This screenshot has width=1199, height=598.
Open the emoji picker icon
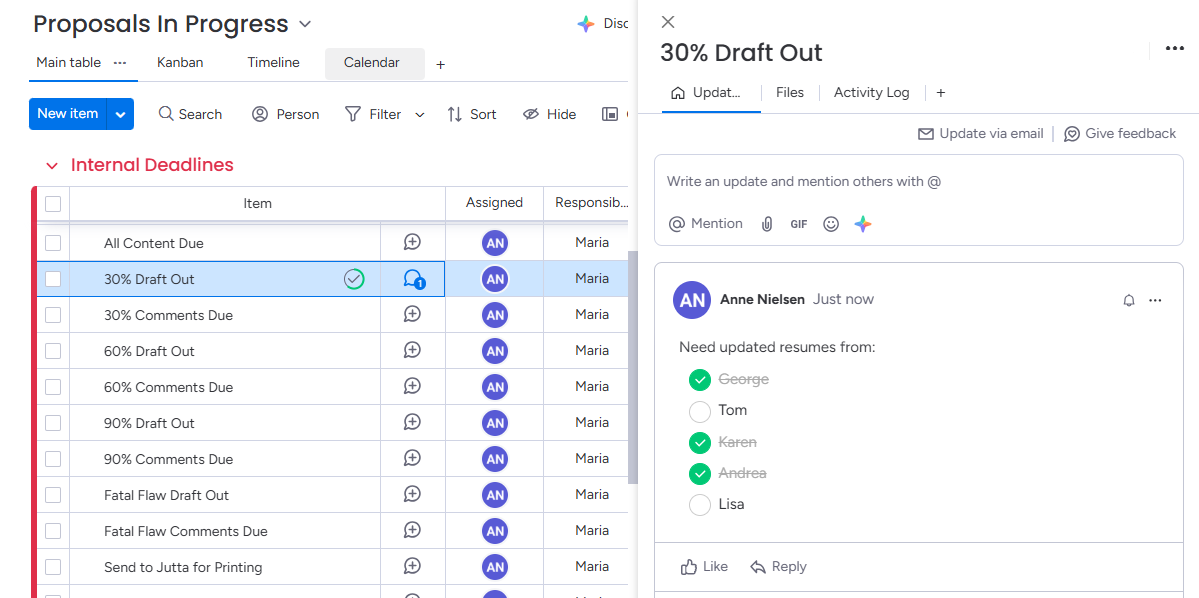pos(831,224)
